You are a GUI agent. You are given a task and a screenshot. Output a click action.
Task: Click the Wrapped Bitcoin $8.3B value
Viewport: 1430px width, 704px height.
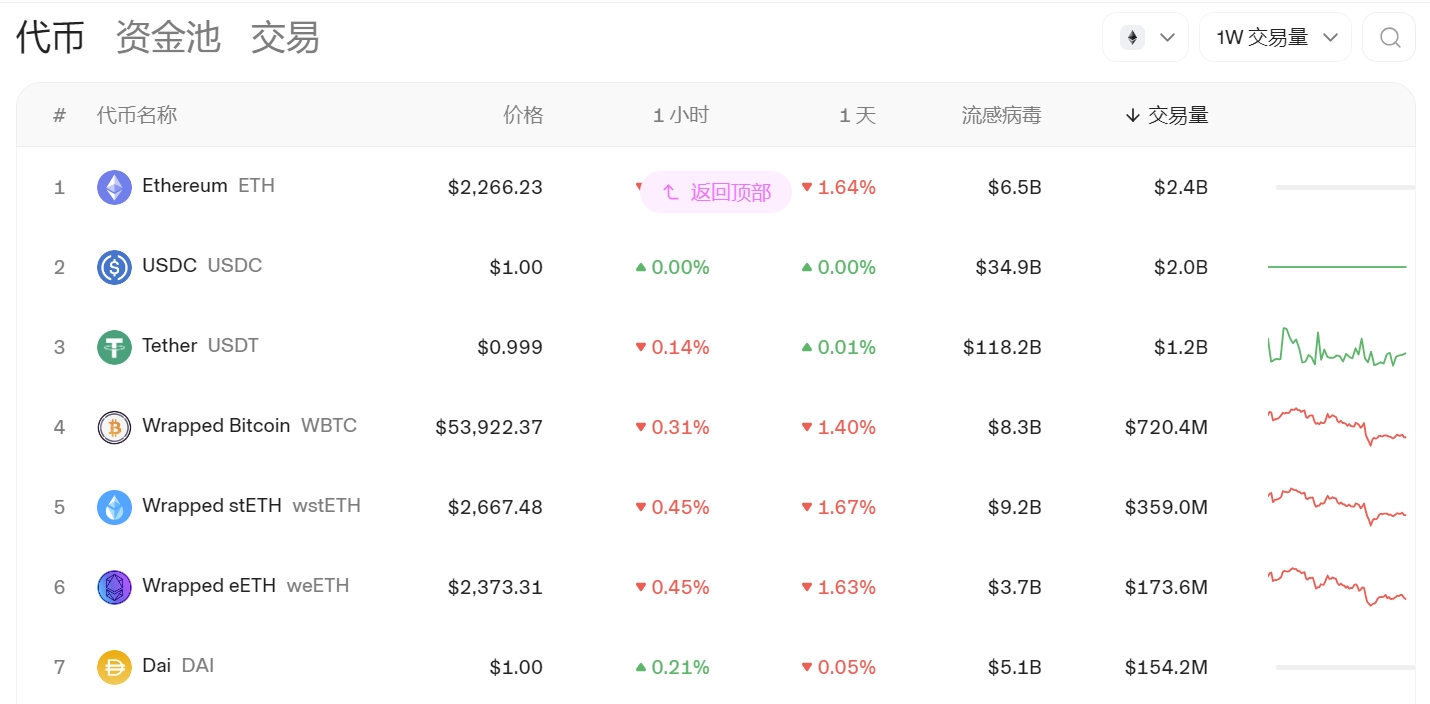(1014, 427)
